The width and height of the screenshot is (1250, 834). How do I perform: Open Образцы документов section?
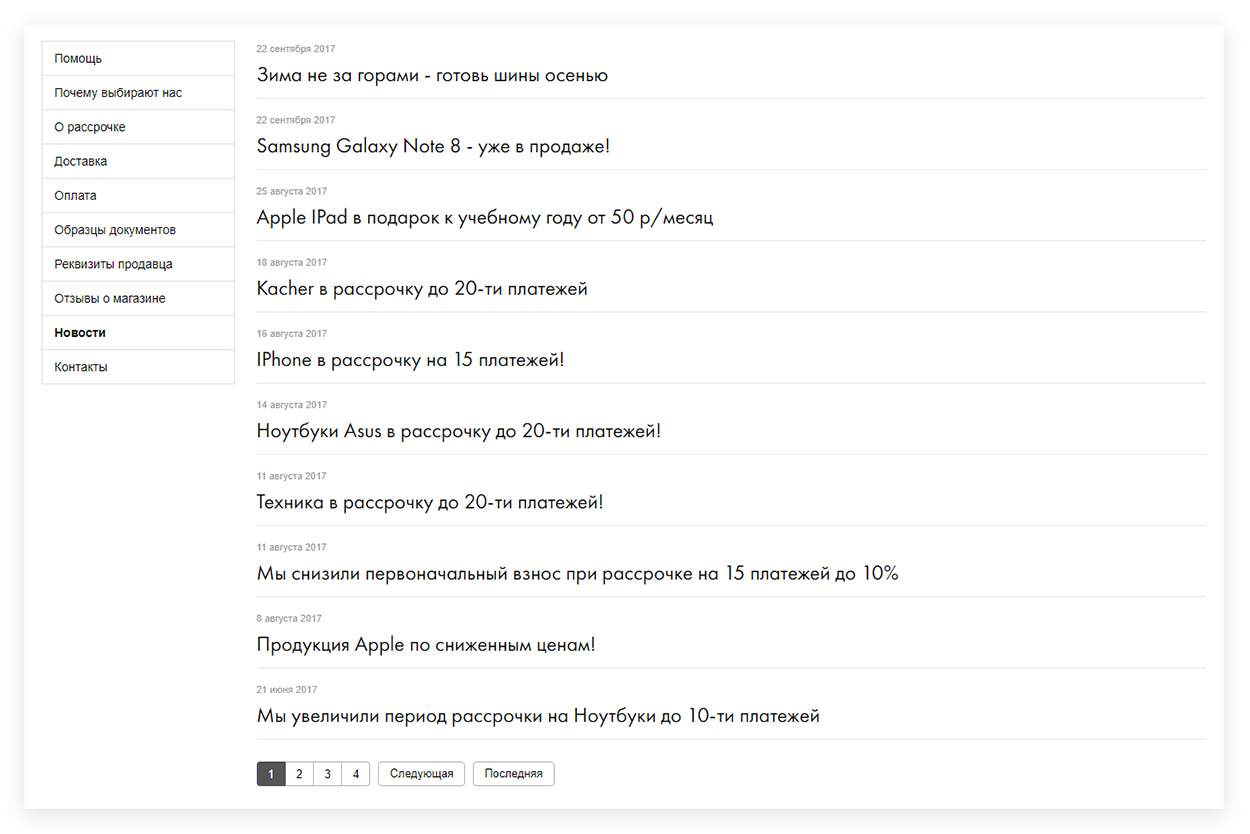tap(138, 230)
